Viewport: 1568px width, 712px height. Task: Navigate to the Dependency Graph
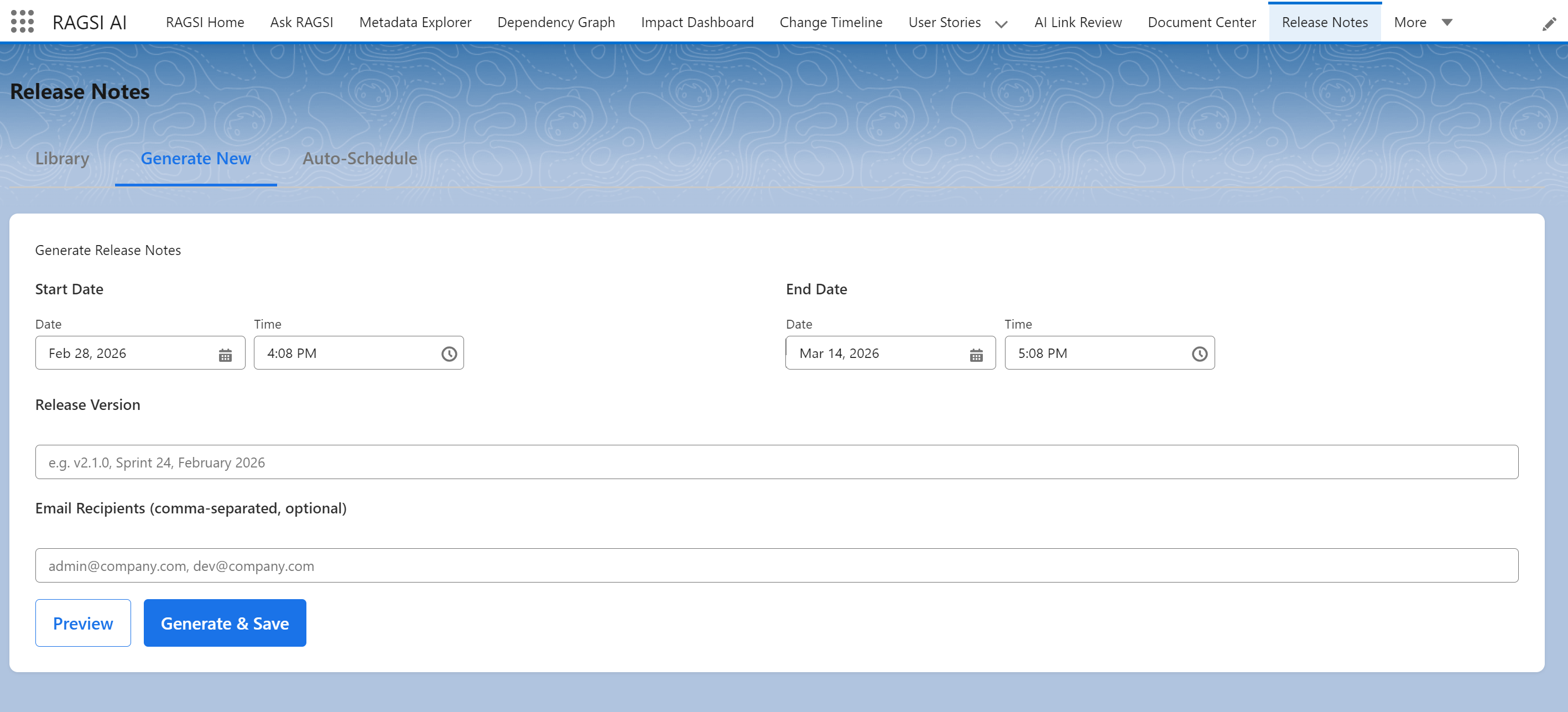click(556, 23)
